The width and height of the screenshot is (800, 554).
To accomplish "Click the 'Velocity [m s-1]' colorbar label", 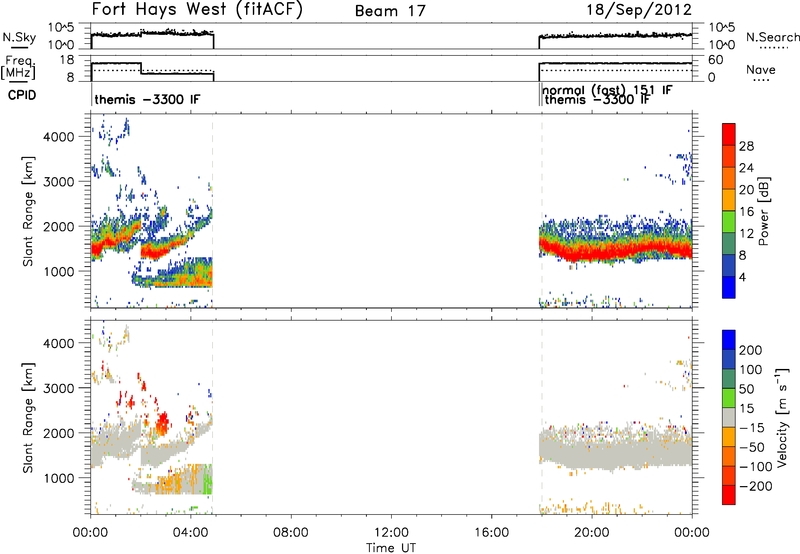I will tap(782, 417).
